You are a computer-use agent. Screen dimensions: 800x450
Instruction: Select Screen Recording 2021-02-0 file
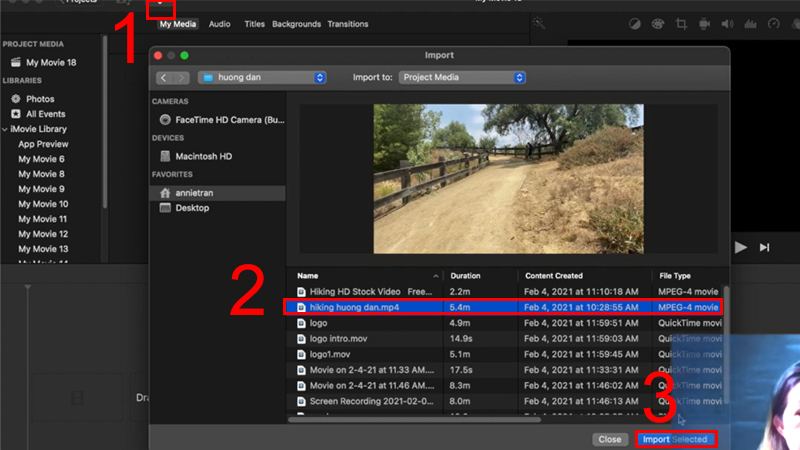pyautogui.click(x=505, y=401)
